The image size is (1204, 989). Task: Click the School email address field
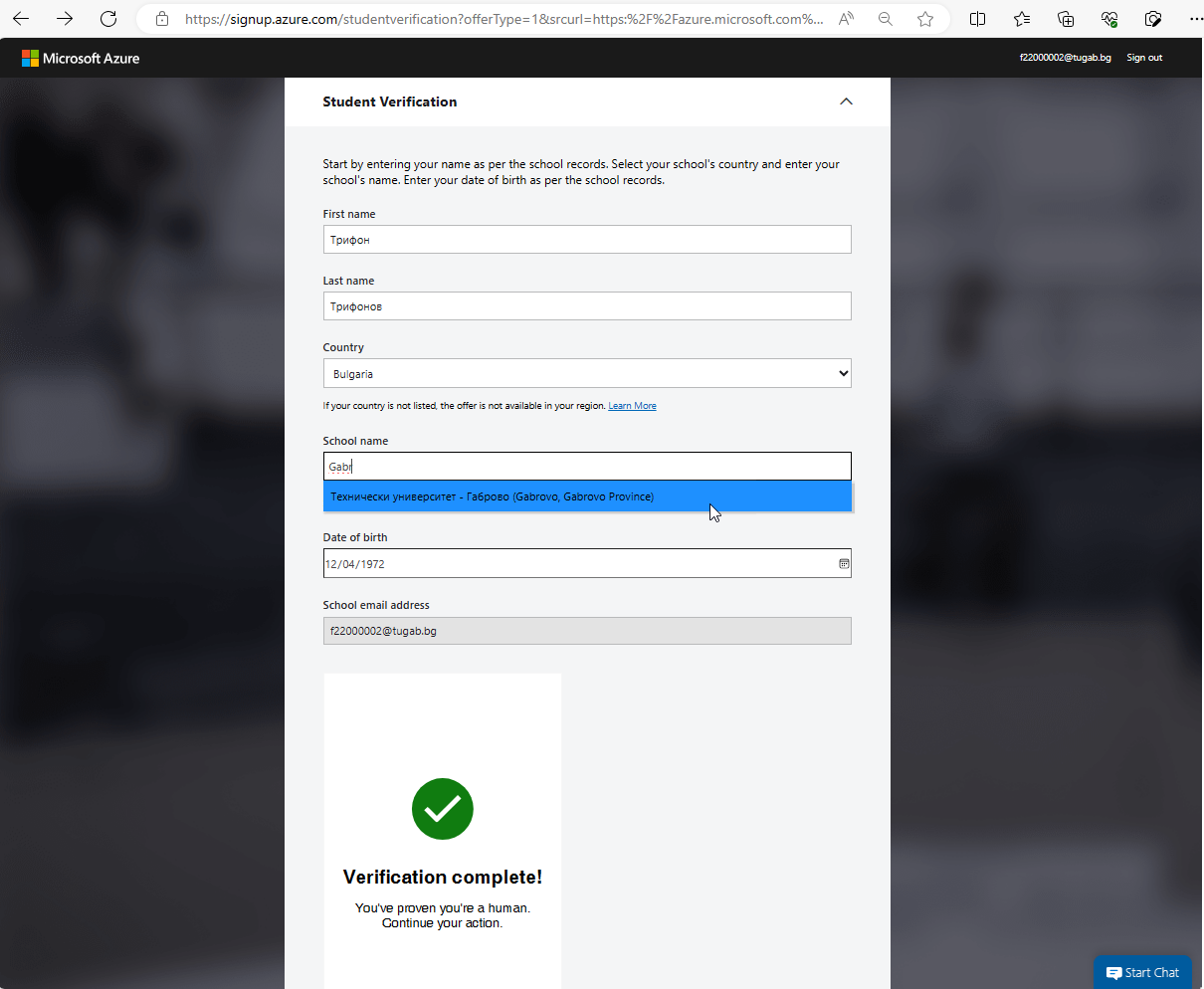pos(587,631)
